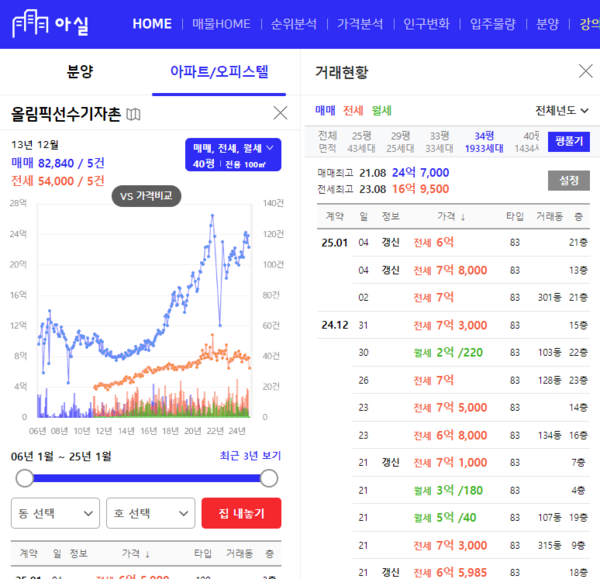Viewport: 600px width, 579px height.
Task: Open 매물HOME menu
Action: coord(221,24)
